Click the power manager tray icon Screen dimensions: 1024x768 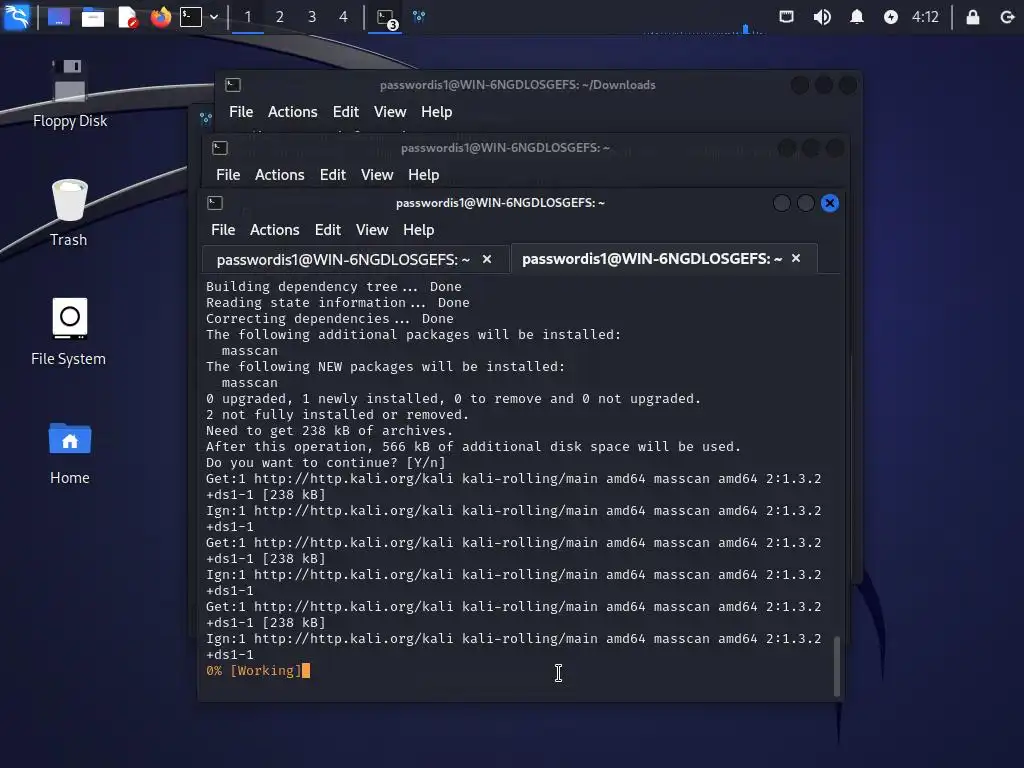tap(890, 17)
